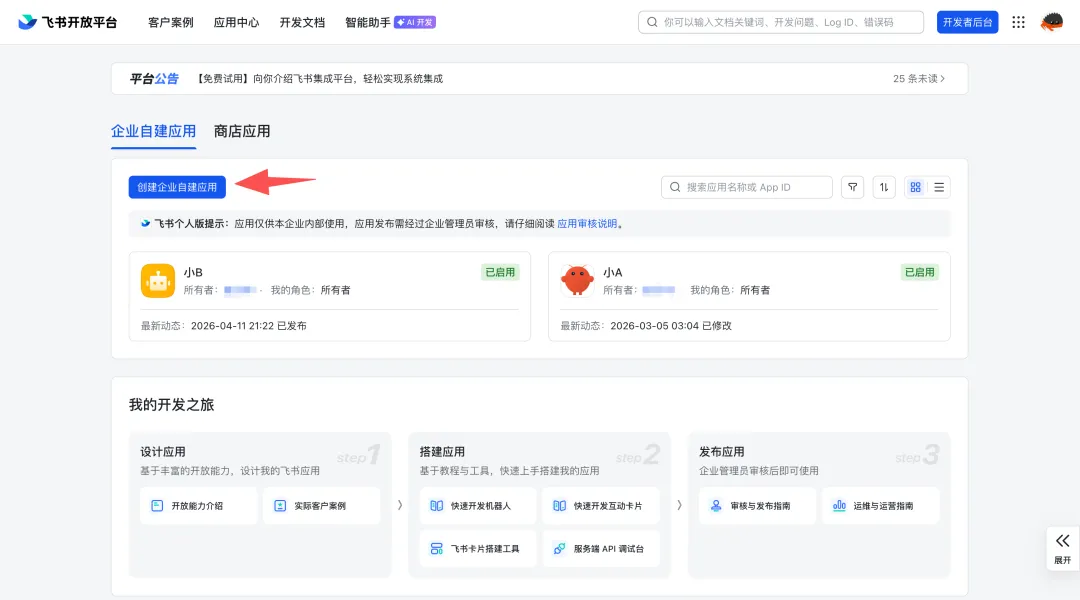The height and width of the screenshot is (600, 1080).
Task: Click the 开发者后台 button
Action: 967,22
